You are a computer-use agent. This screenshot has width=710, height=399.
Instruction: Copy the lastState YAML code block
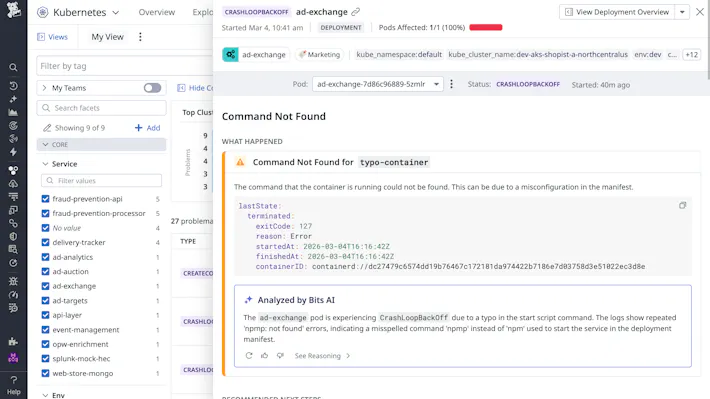click(682, 206)
